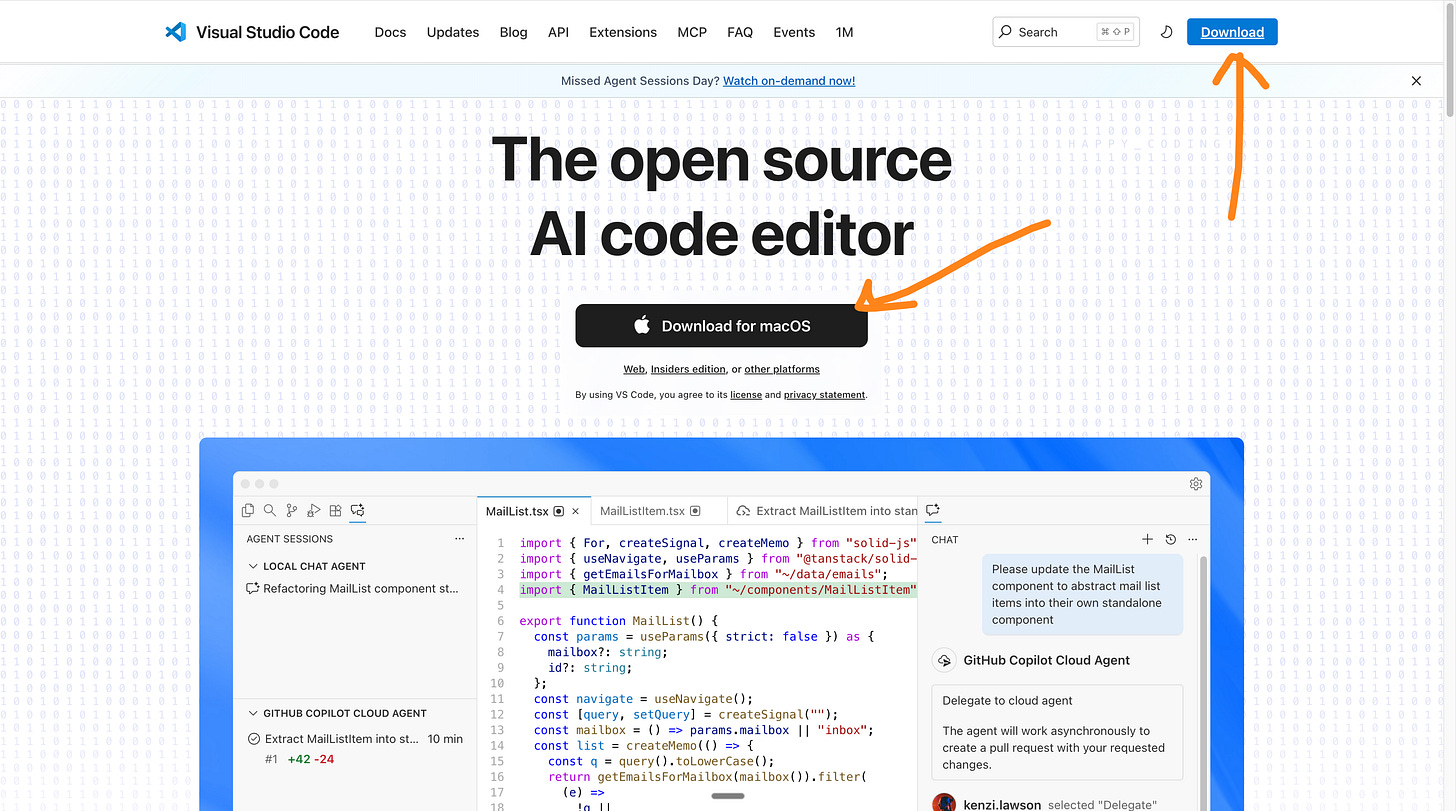Image resolution: width=1456 pixels, height=811 pixels.
Task: Click the modified indicator on the MailList.tsx tab
Action: pyautogui.click(x=559, y=511)
